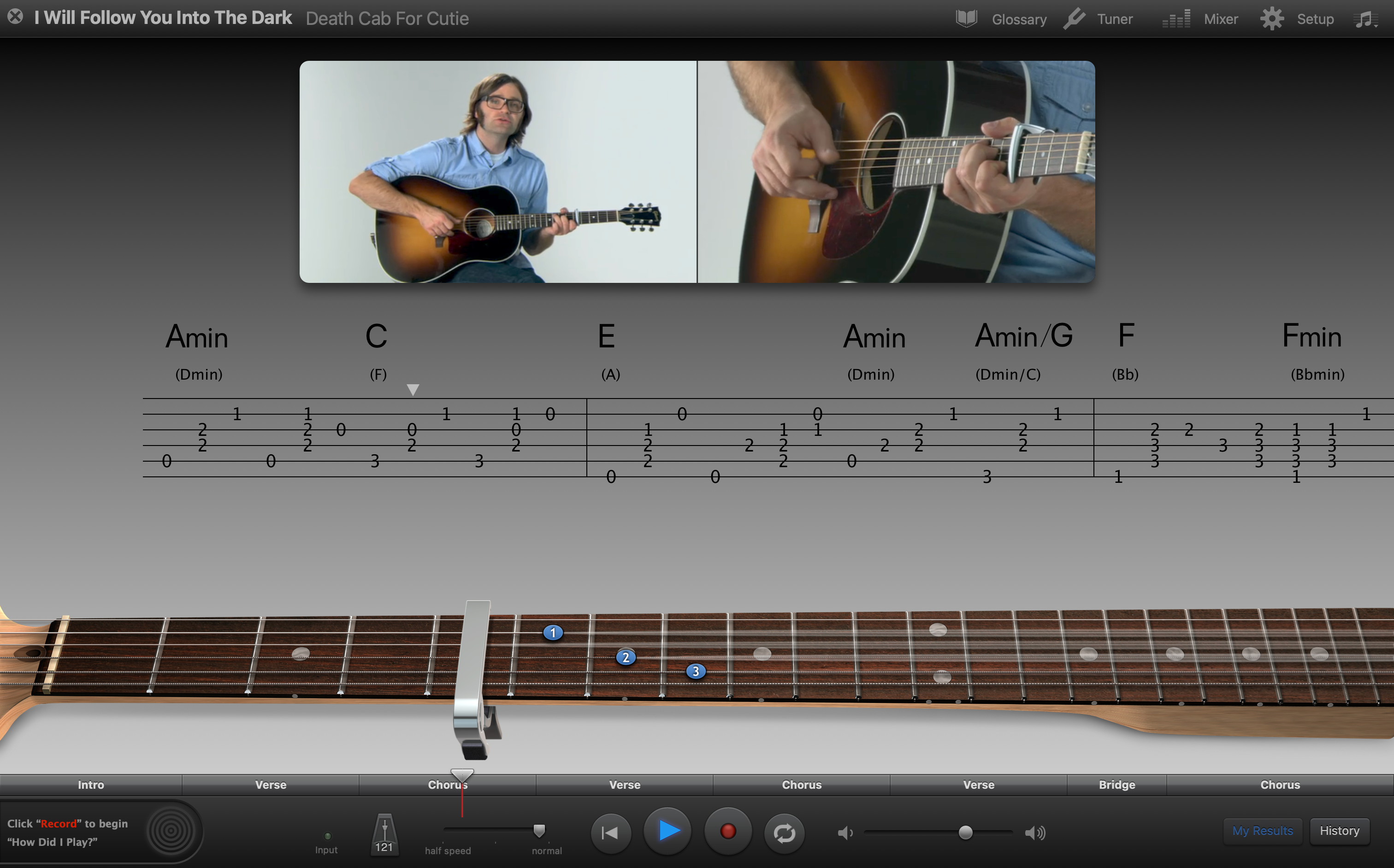Open the Setup preferences
This screenshot has height=868, width=1394.
(1300, 17)
